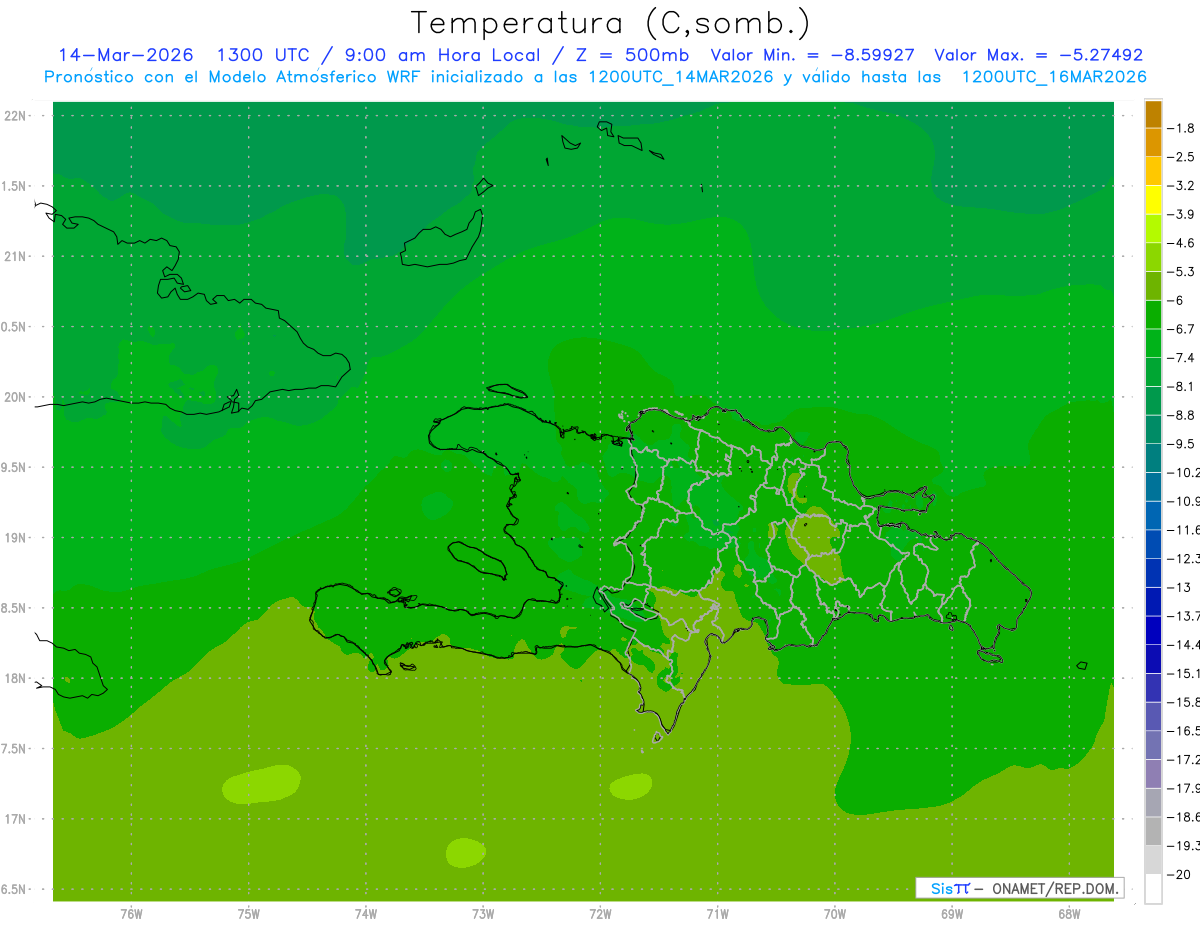Click the 68W longitude label
The height and width of the screenshot is (927, 1200).
click(1068, 914)
